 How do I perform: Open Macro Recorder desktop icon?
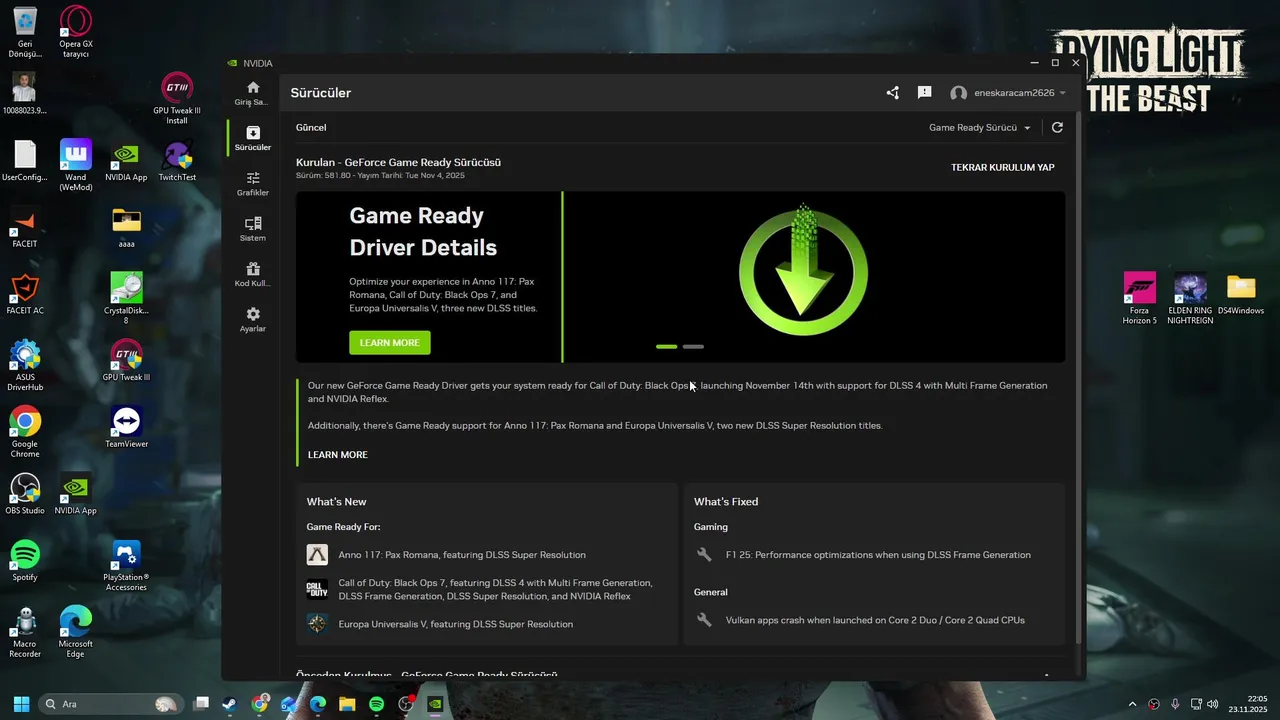click(25, 632)
